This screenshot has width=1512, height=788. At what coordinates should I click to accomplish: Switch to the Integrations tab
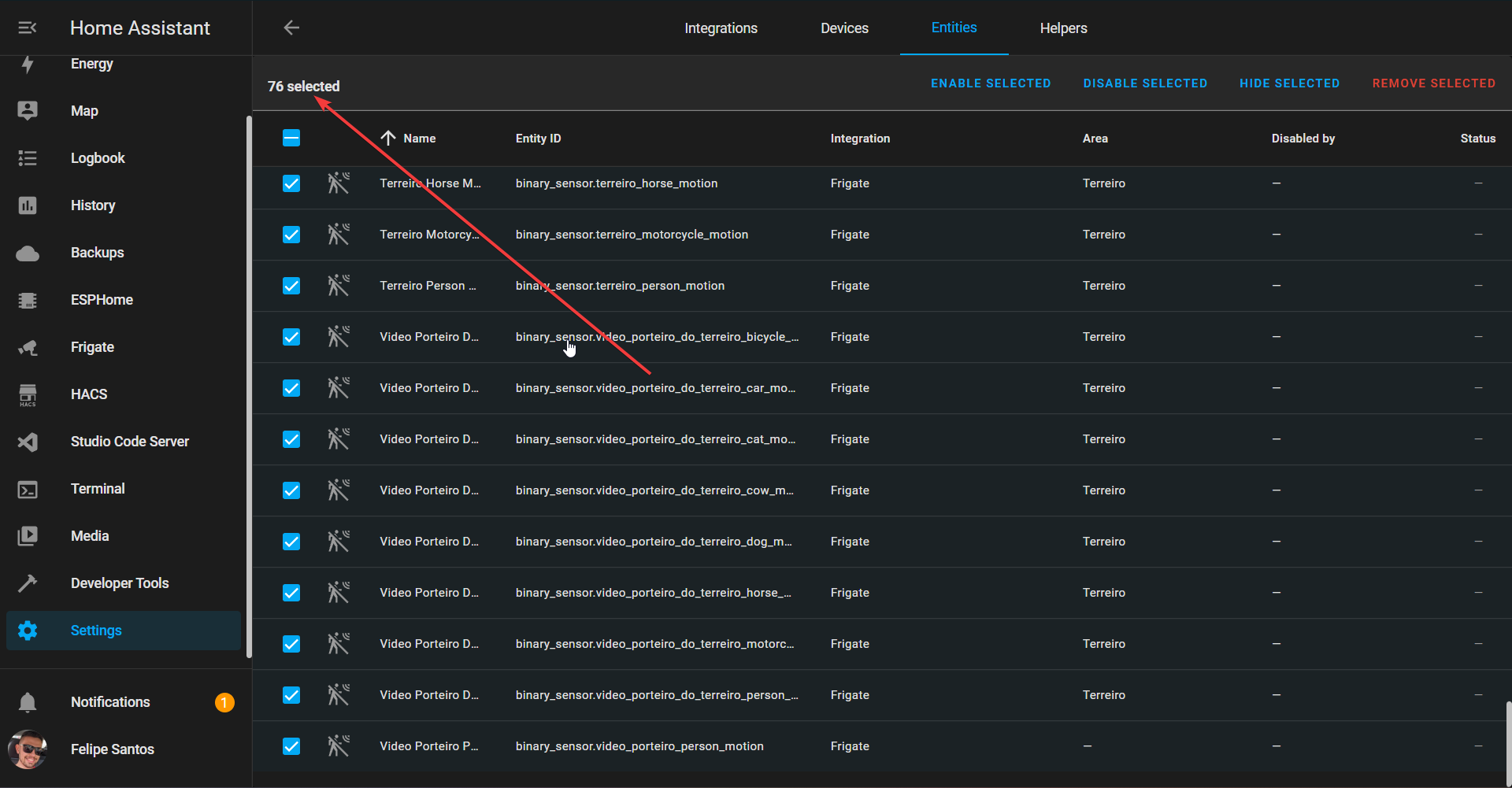tap(720, 28)
